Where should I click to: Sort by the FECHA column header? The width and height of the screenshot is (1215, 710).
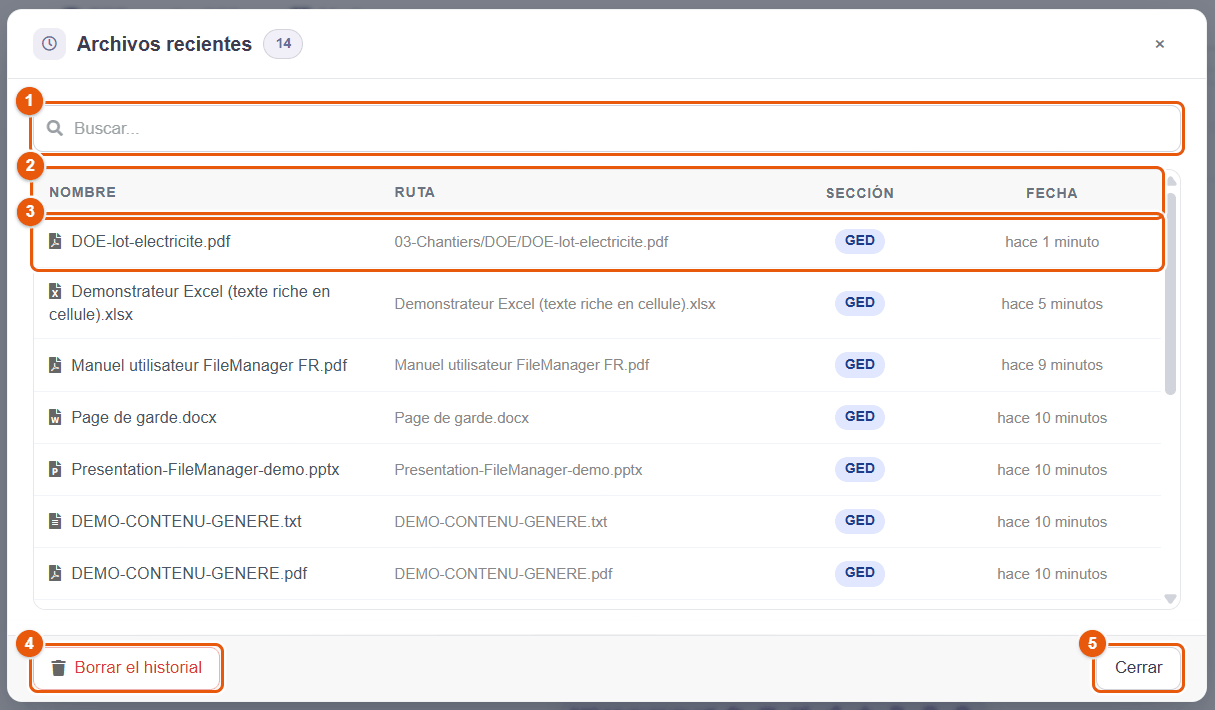coord(1052,193)
